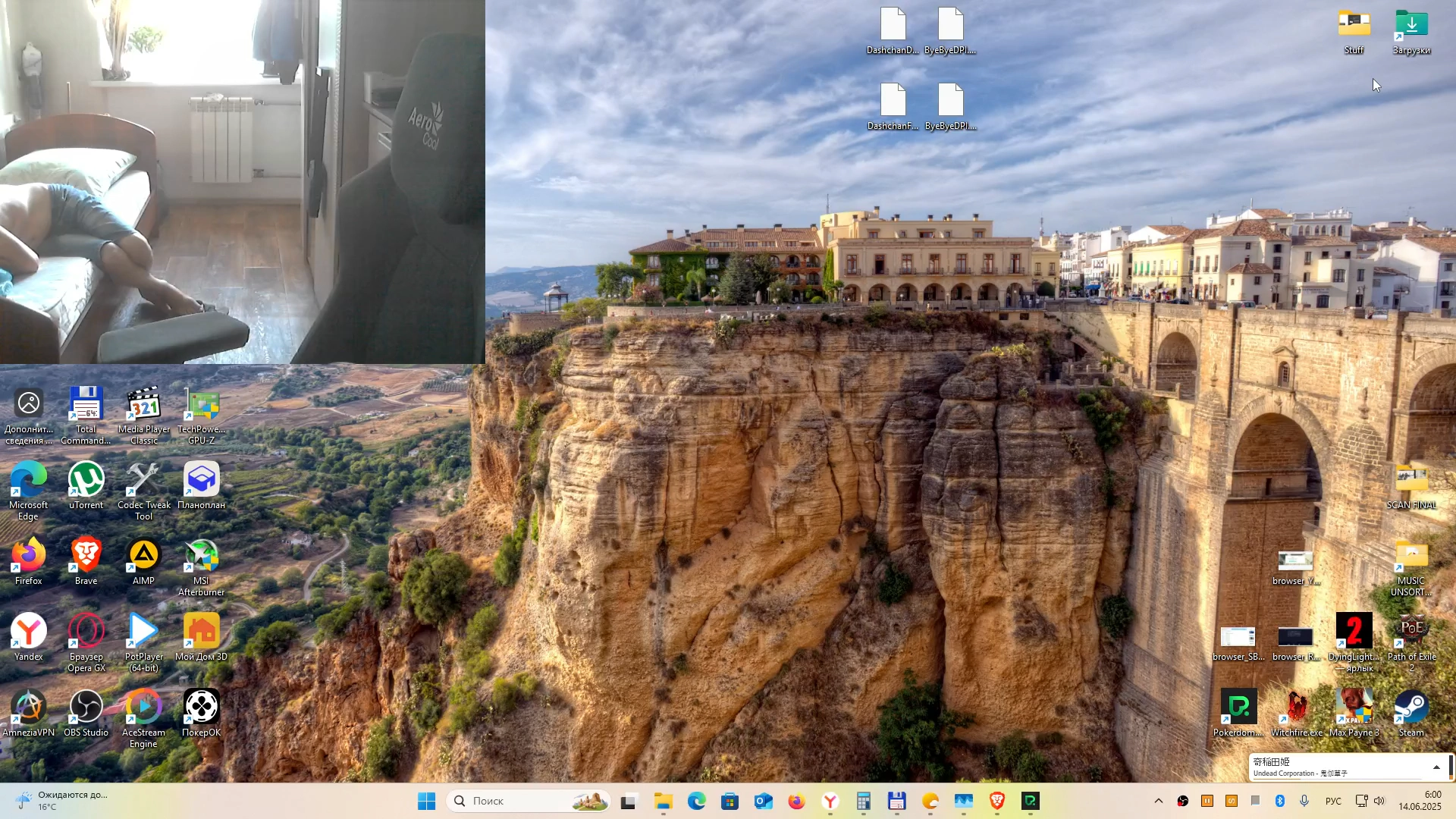Click the webcam preview overlay
1456x819 pixels.
(x=243, y=182)
